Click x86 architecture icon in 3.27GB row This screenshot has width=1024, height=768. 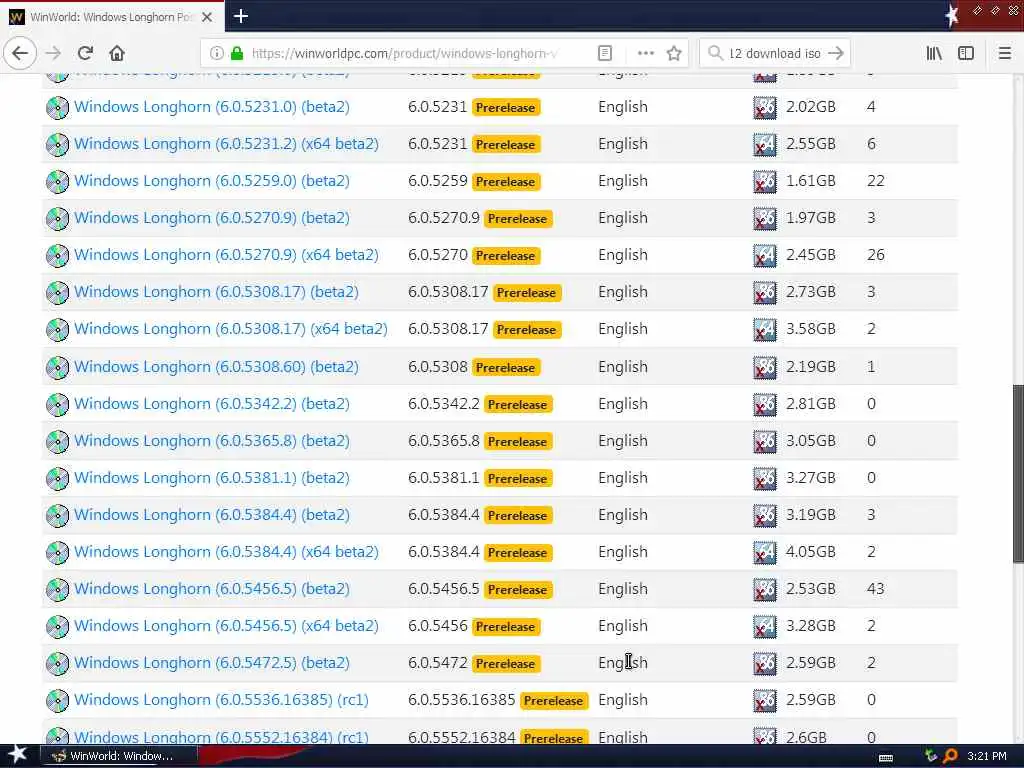click(x=765, y=479)
